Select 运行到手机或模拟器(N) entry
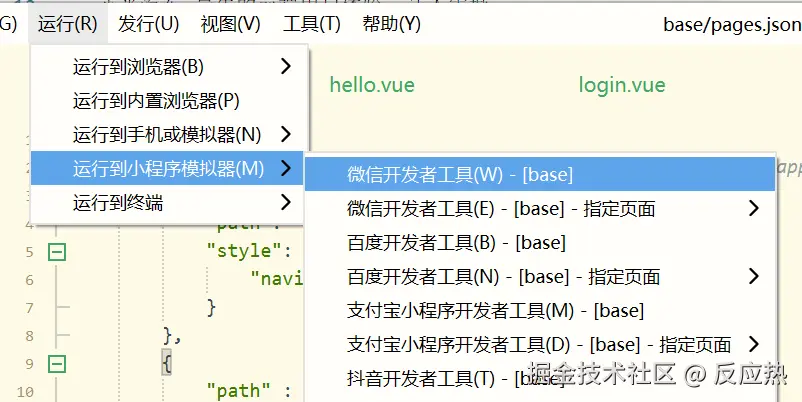 pos(169,135)
